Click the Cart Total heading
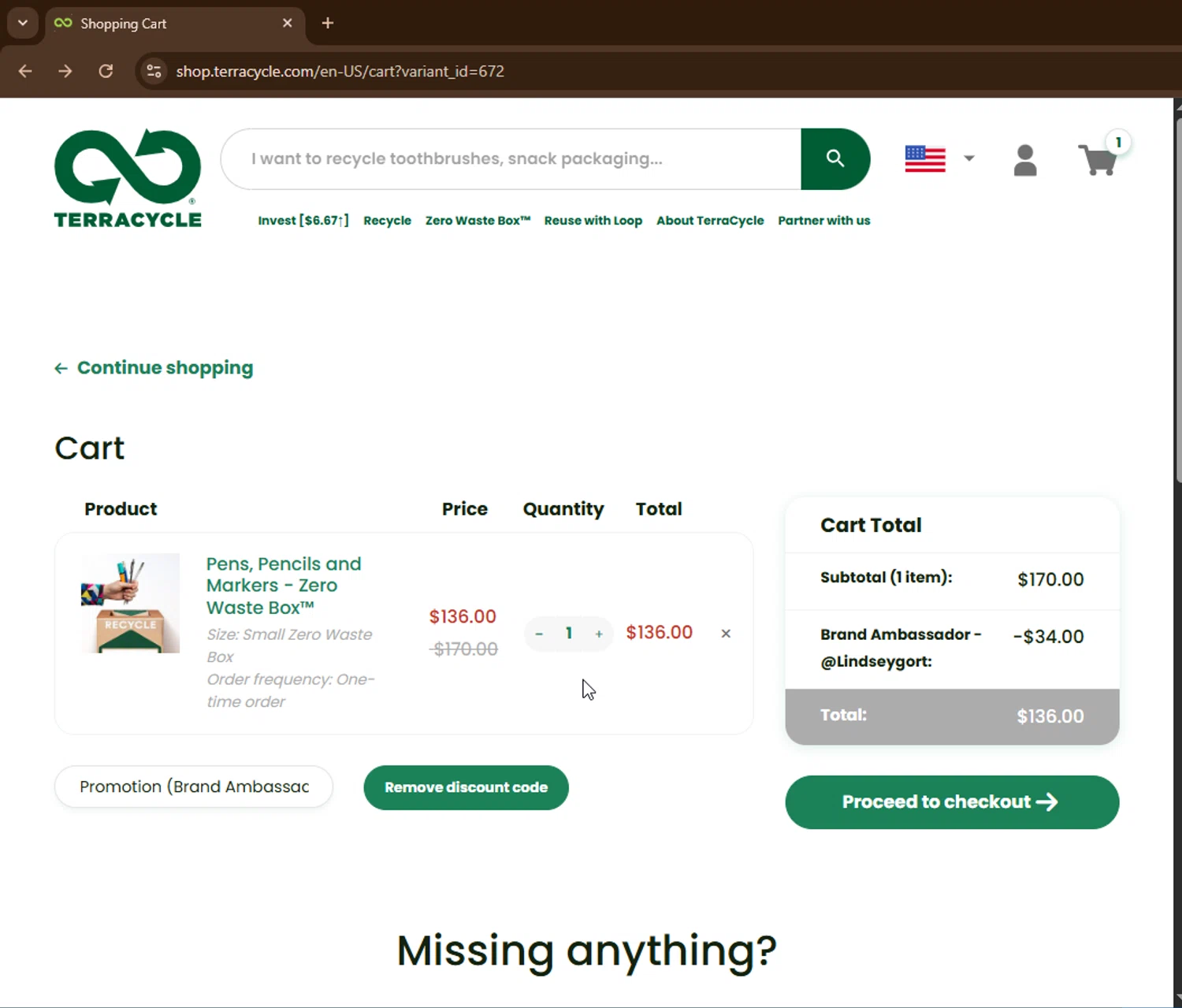 (x=871, y=525)
